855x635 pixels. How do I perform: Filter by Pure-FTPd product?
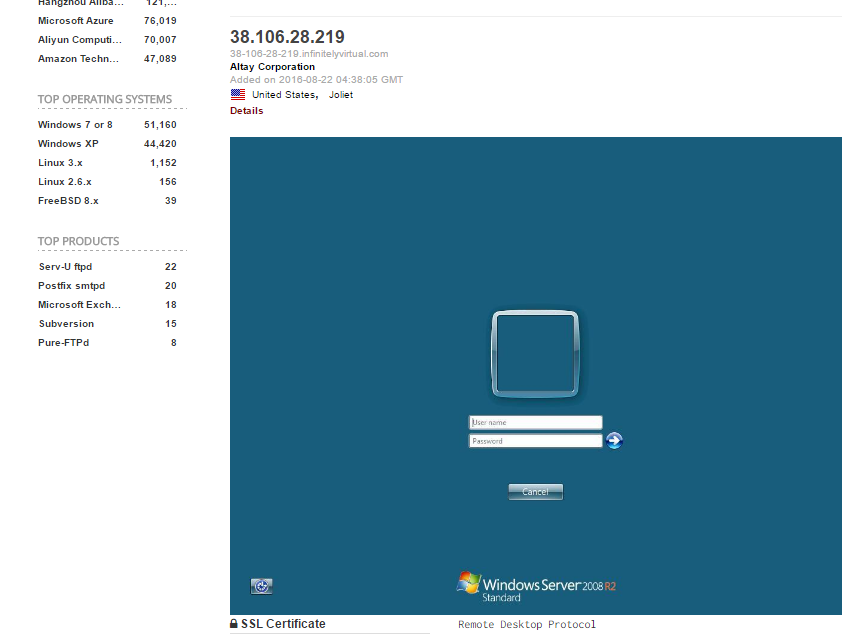click(x=63, y=343)
